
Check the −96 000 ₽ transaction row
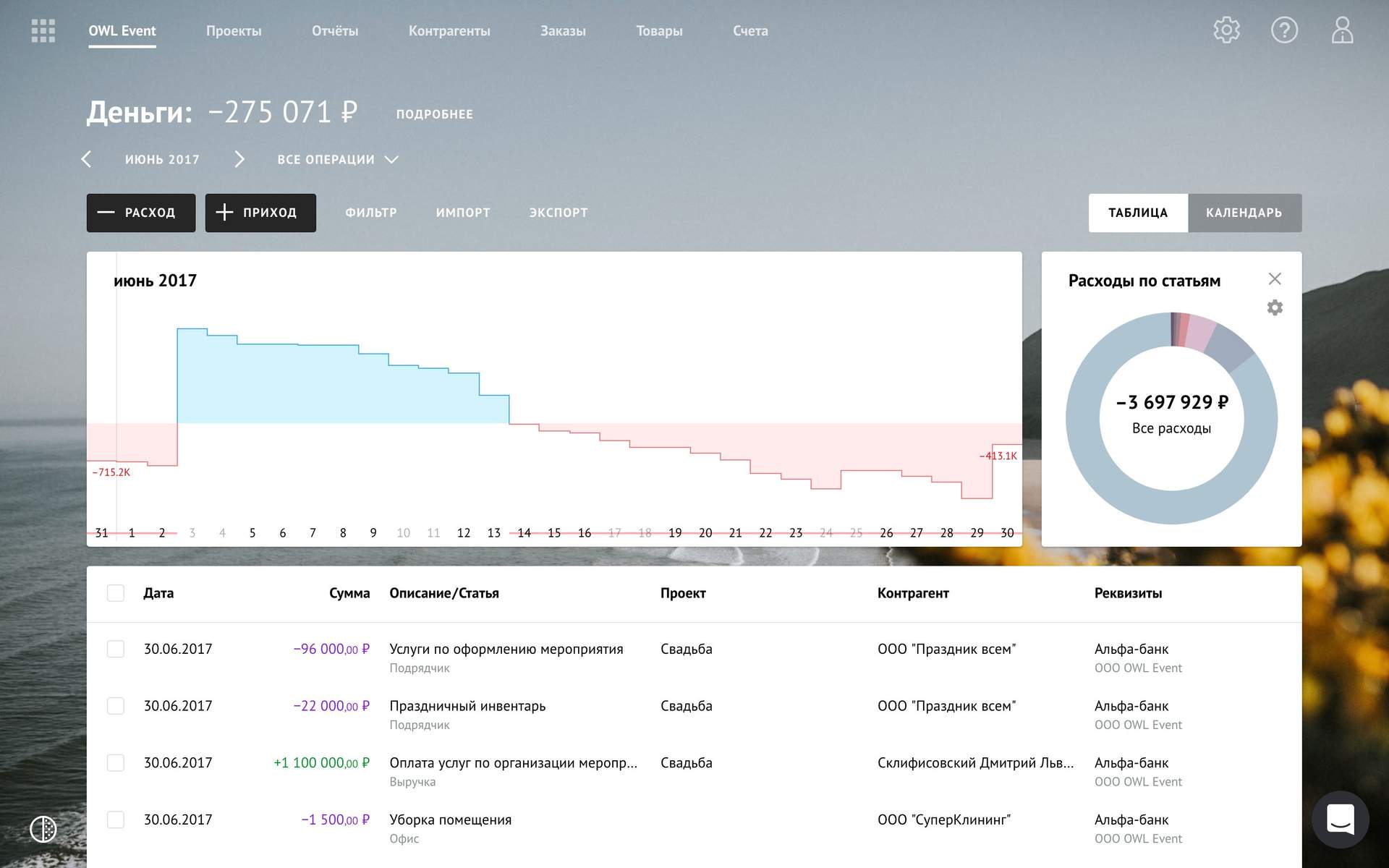116,649
